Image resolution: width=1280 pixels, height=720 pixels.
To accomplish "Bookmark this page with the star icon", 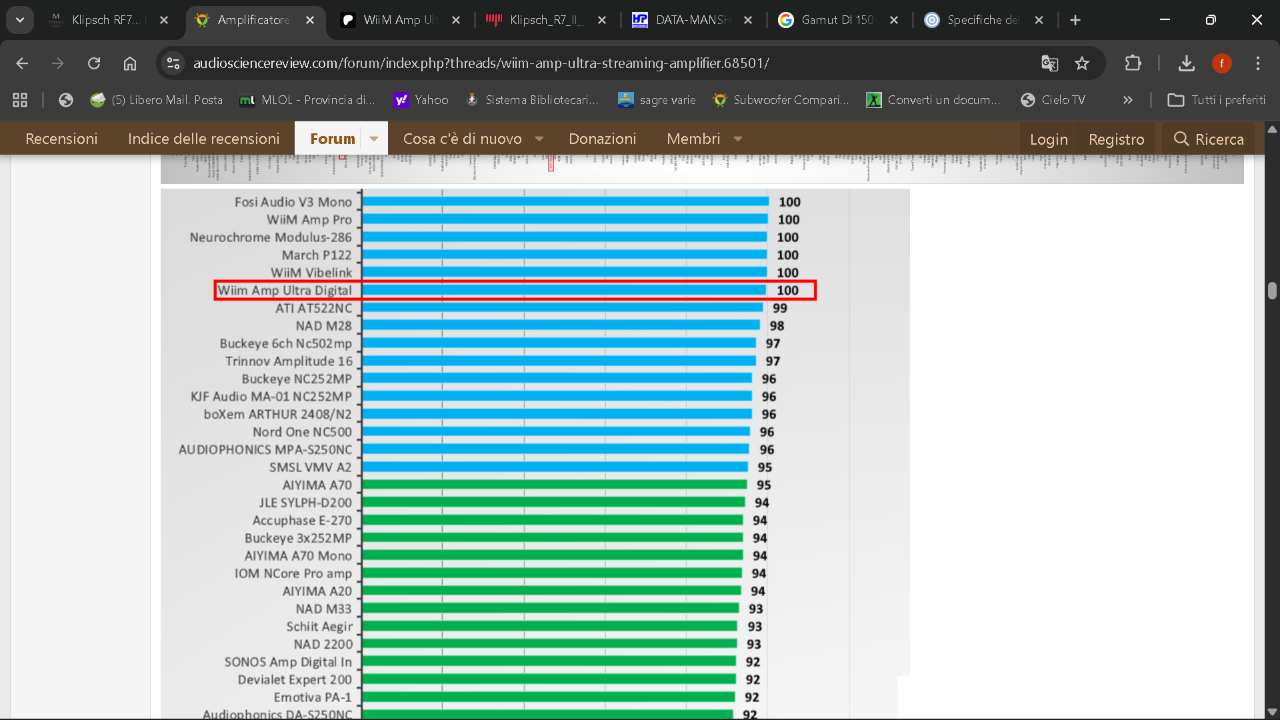I will tap(1082, 63).
